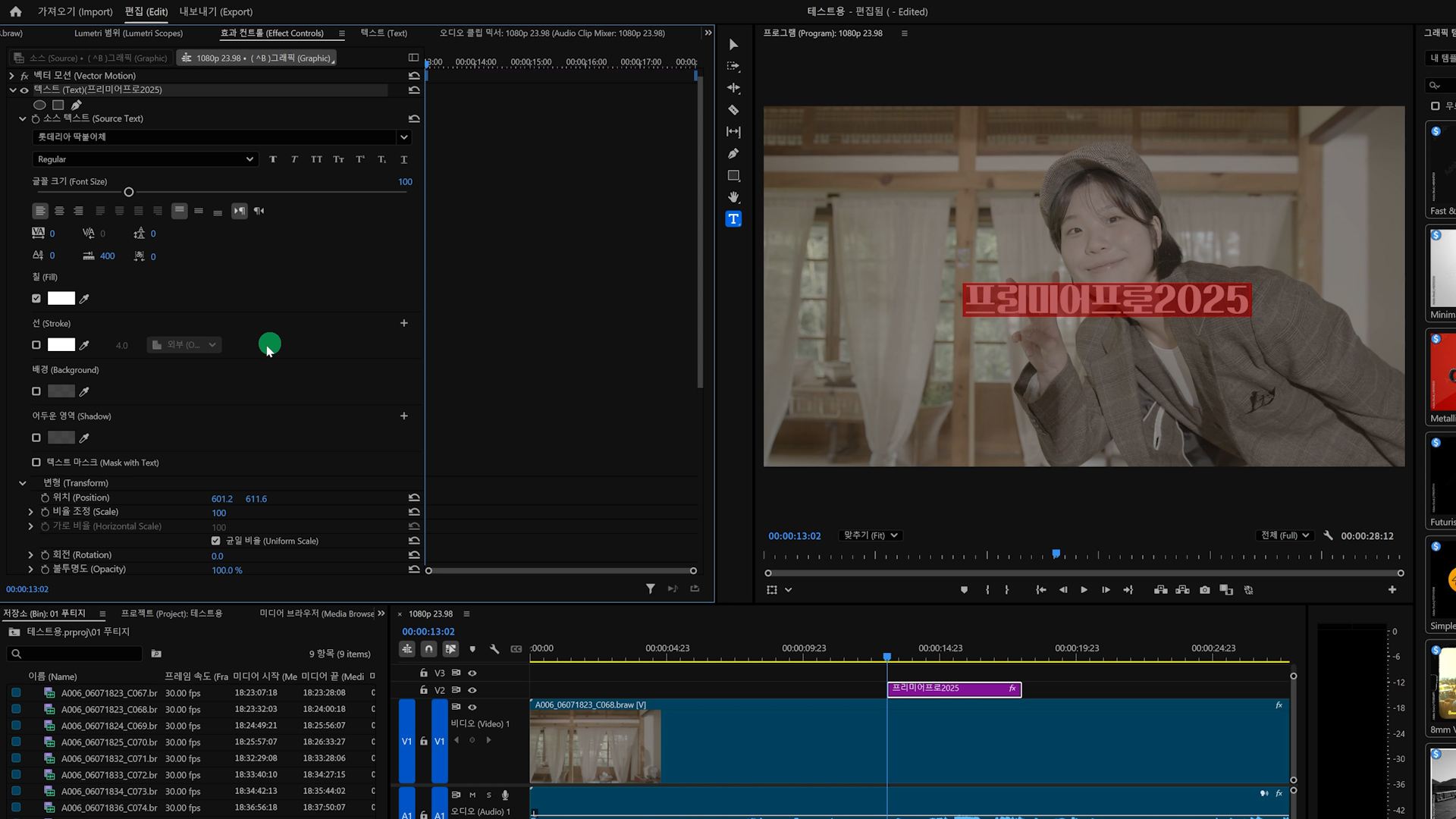Select the Pen tool in toolbar
Screen dimensions: 1456x819
pos(733,154)
